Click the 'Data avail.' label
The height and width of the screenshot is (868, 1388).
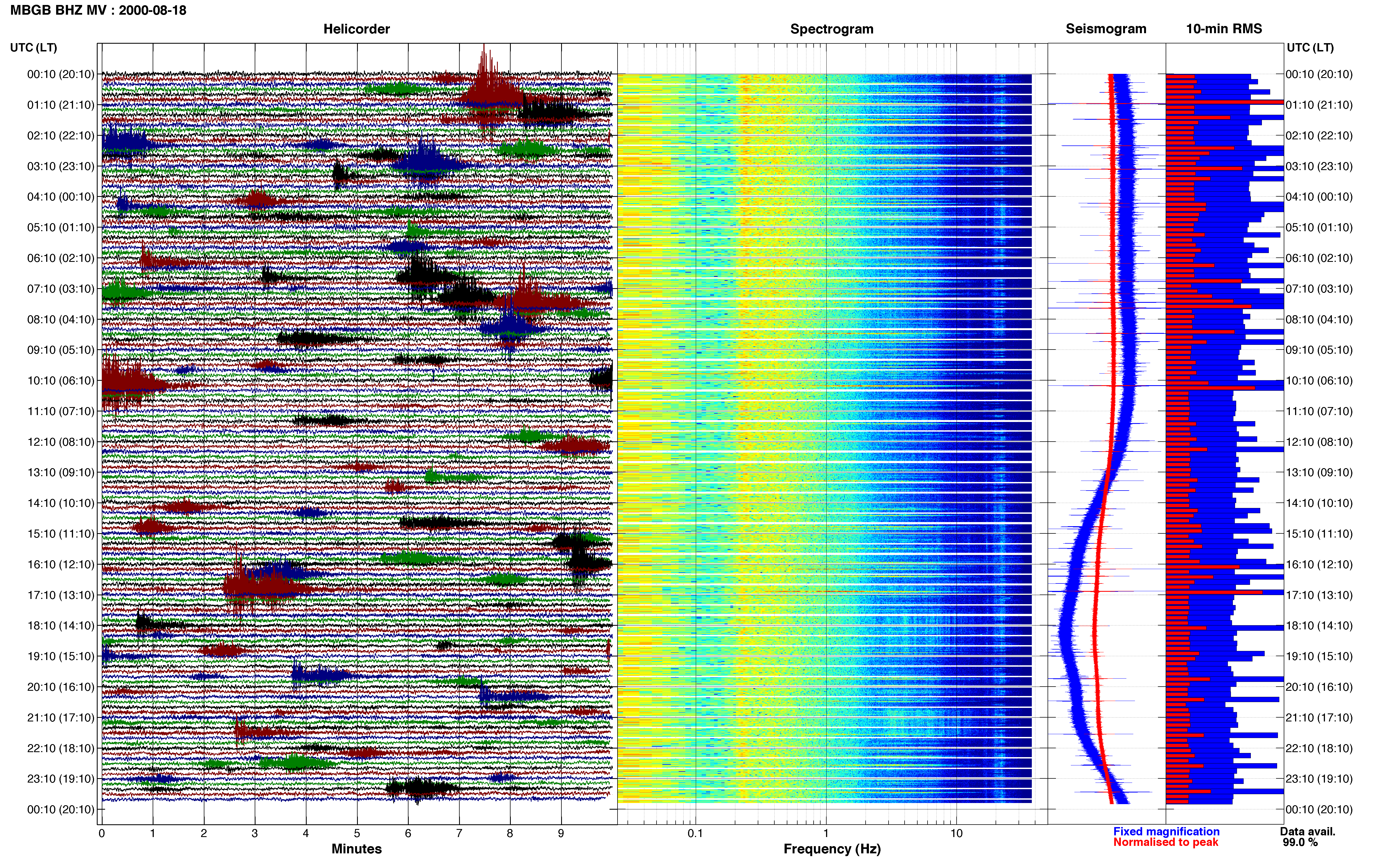click(1308, 831)
